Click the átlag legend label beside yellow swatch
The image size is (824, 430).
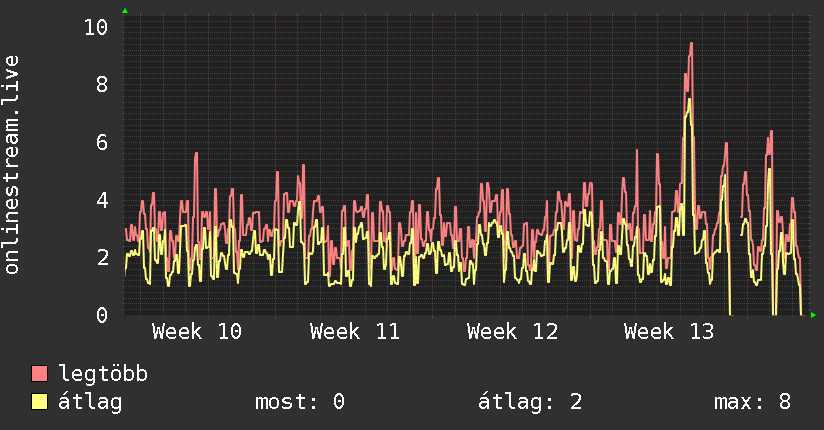[x=90, y=402]
